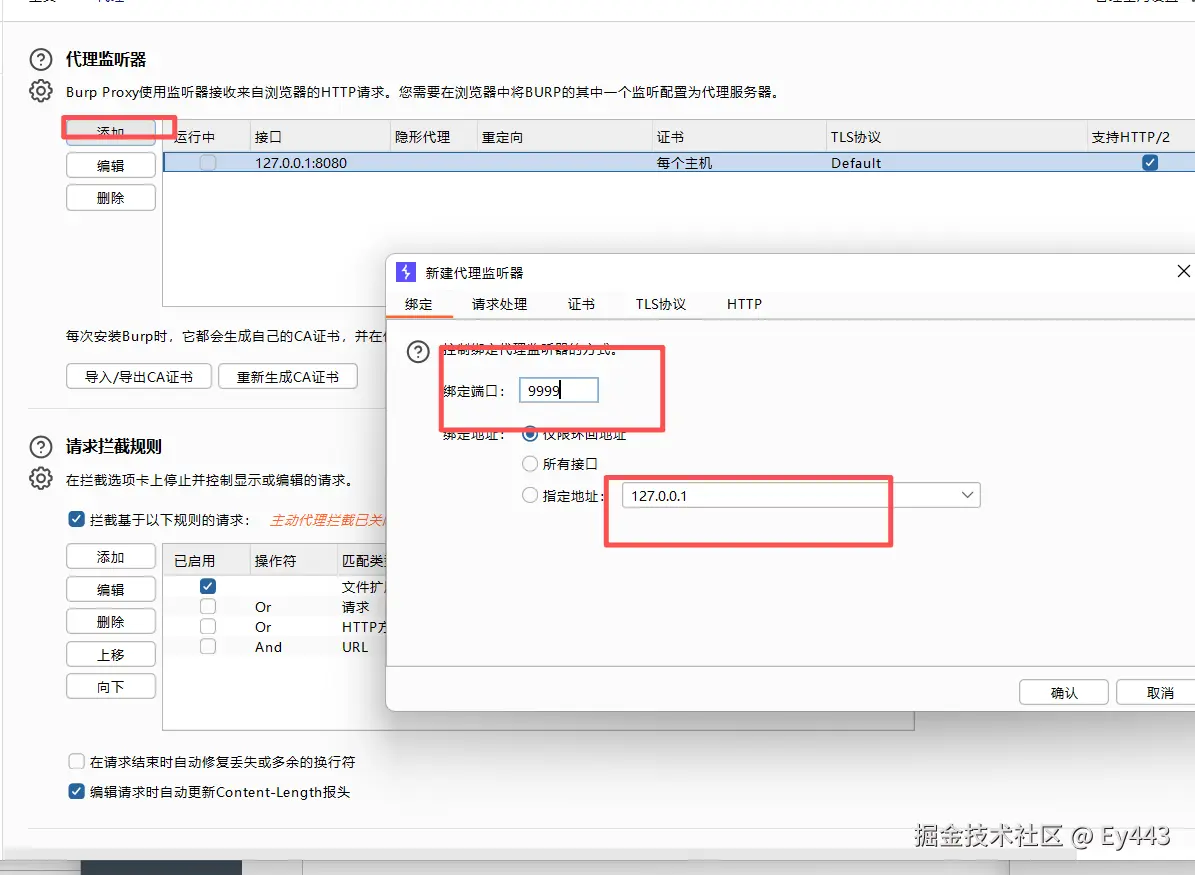The width and height of the screenshot is (1195, 875).
Task: Click the TLS协议 column header in listener table
Action: (956, 137)
